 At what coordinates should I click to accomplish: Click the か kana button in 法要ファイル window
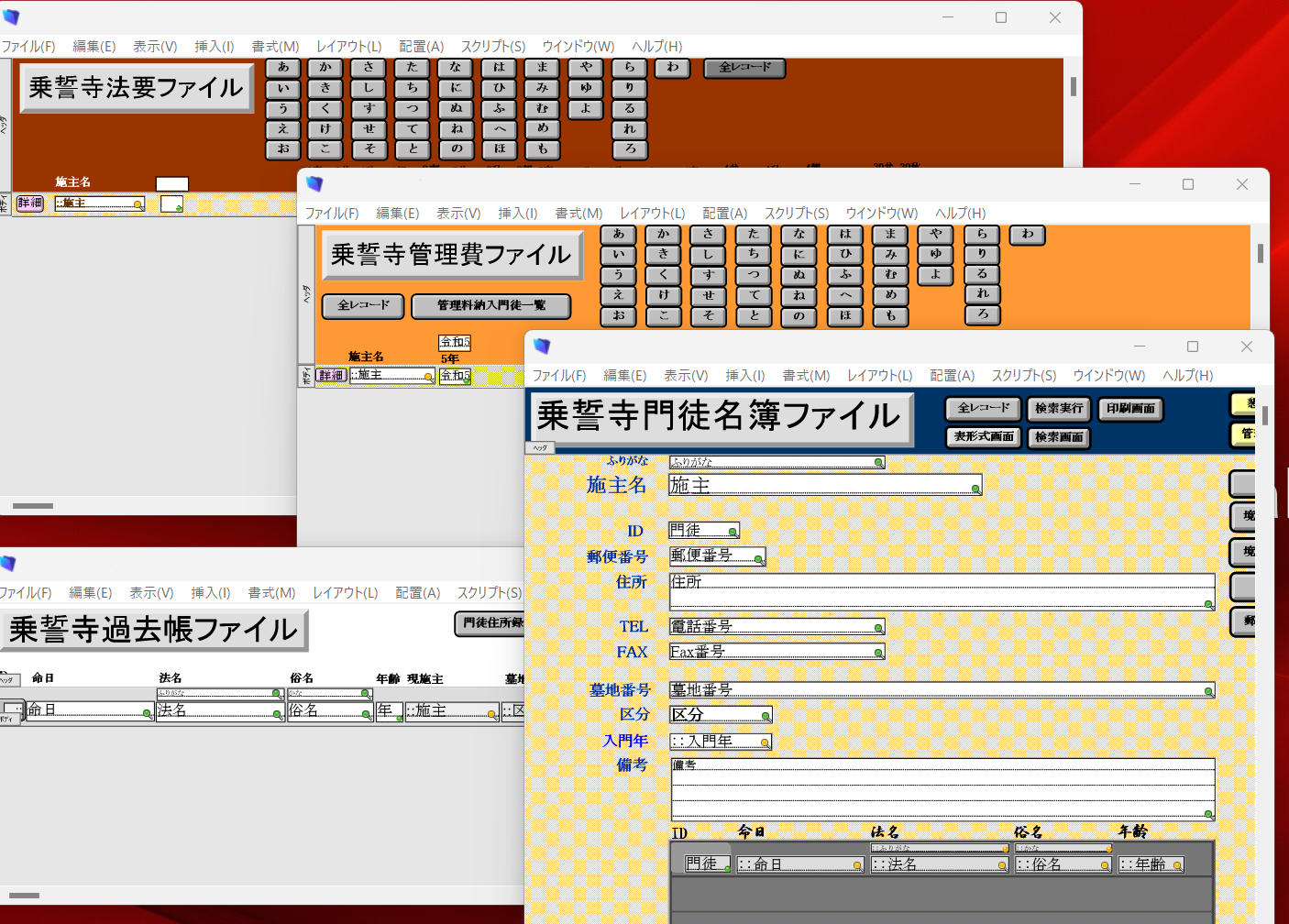[x=325, y=68]
